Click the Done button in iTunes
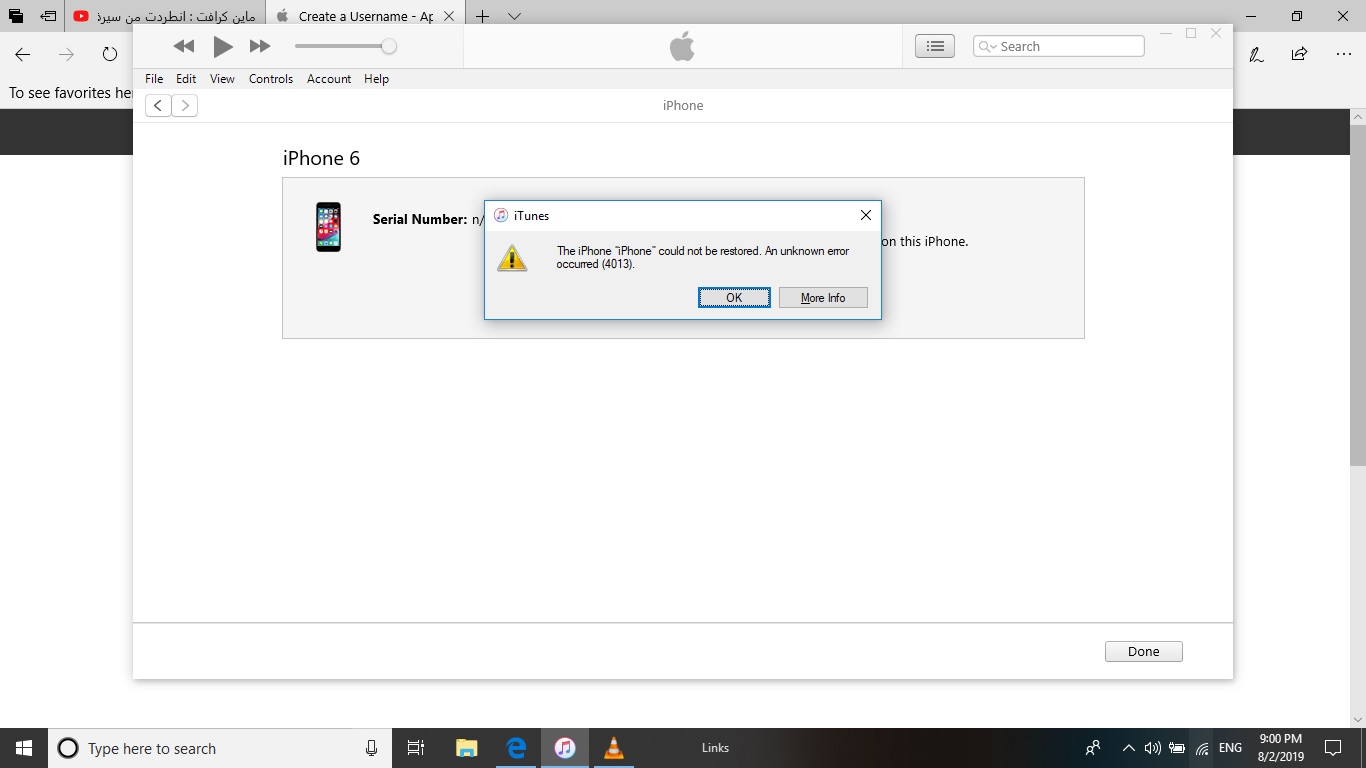Image resolution: width=1366 pixels, height=768 pixels. 1144,652
